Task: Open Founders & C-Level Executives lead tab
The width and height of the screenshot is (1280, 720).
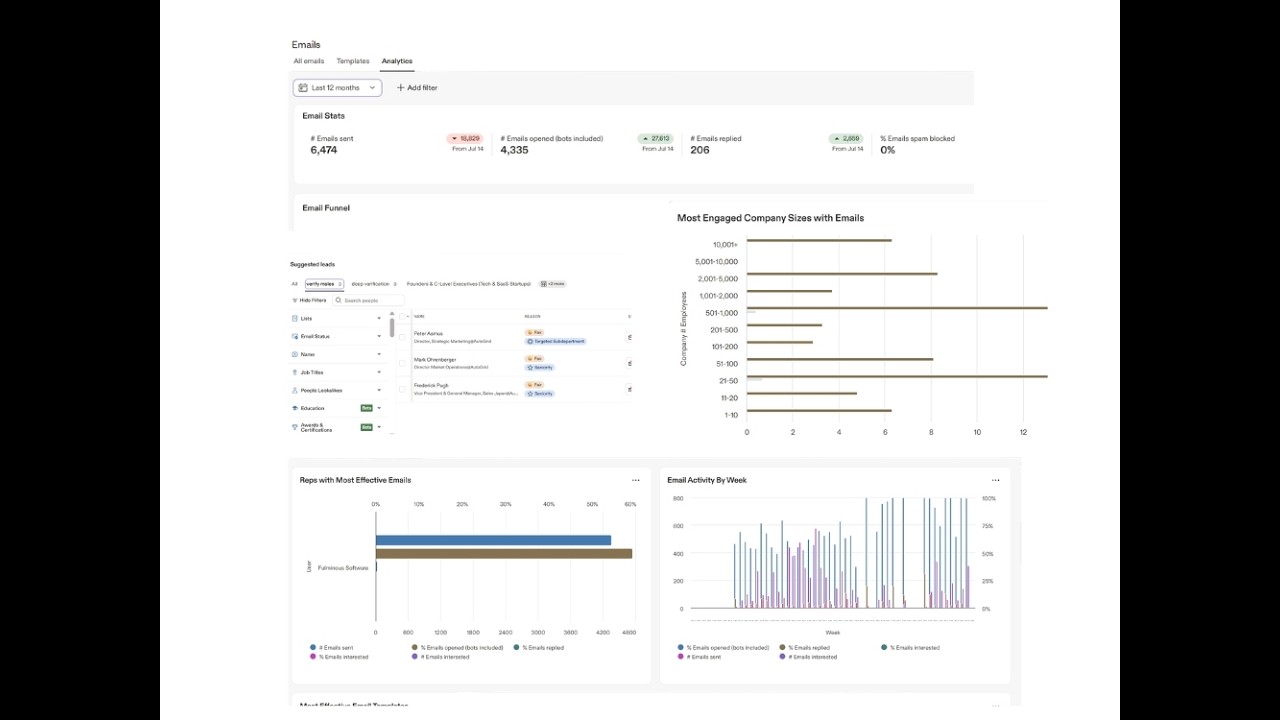Action: [x=468, y=284]
